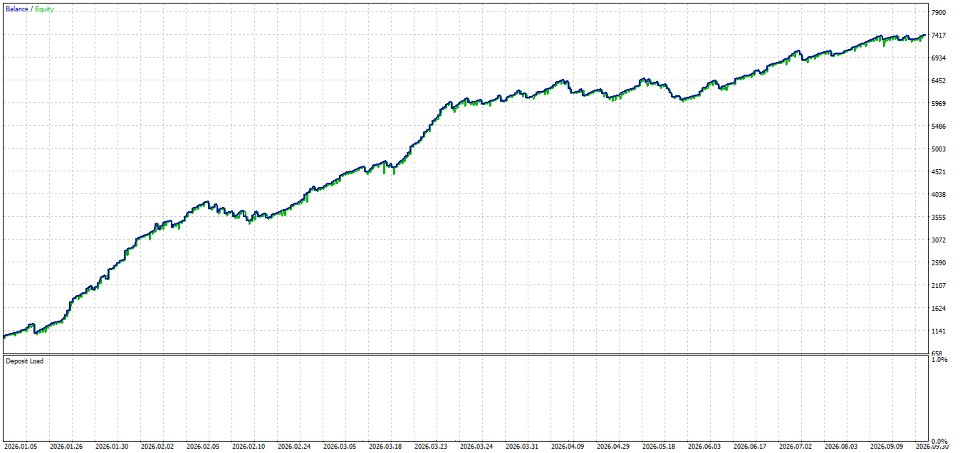Click the 2026.02.05 date label
960x453 pixels.
204,447
